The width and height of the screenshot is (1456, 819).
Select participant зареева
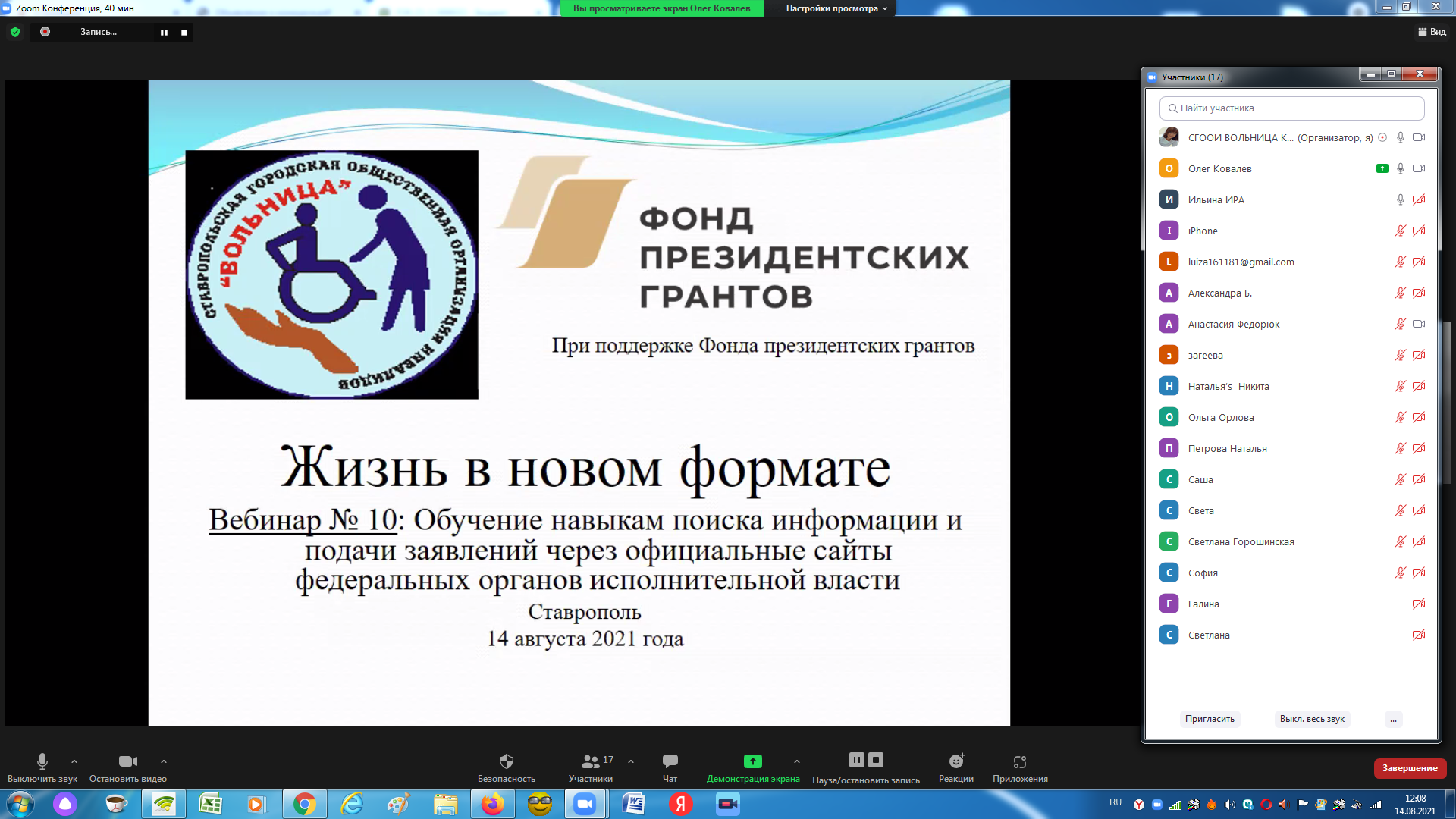(1291, 355)
